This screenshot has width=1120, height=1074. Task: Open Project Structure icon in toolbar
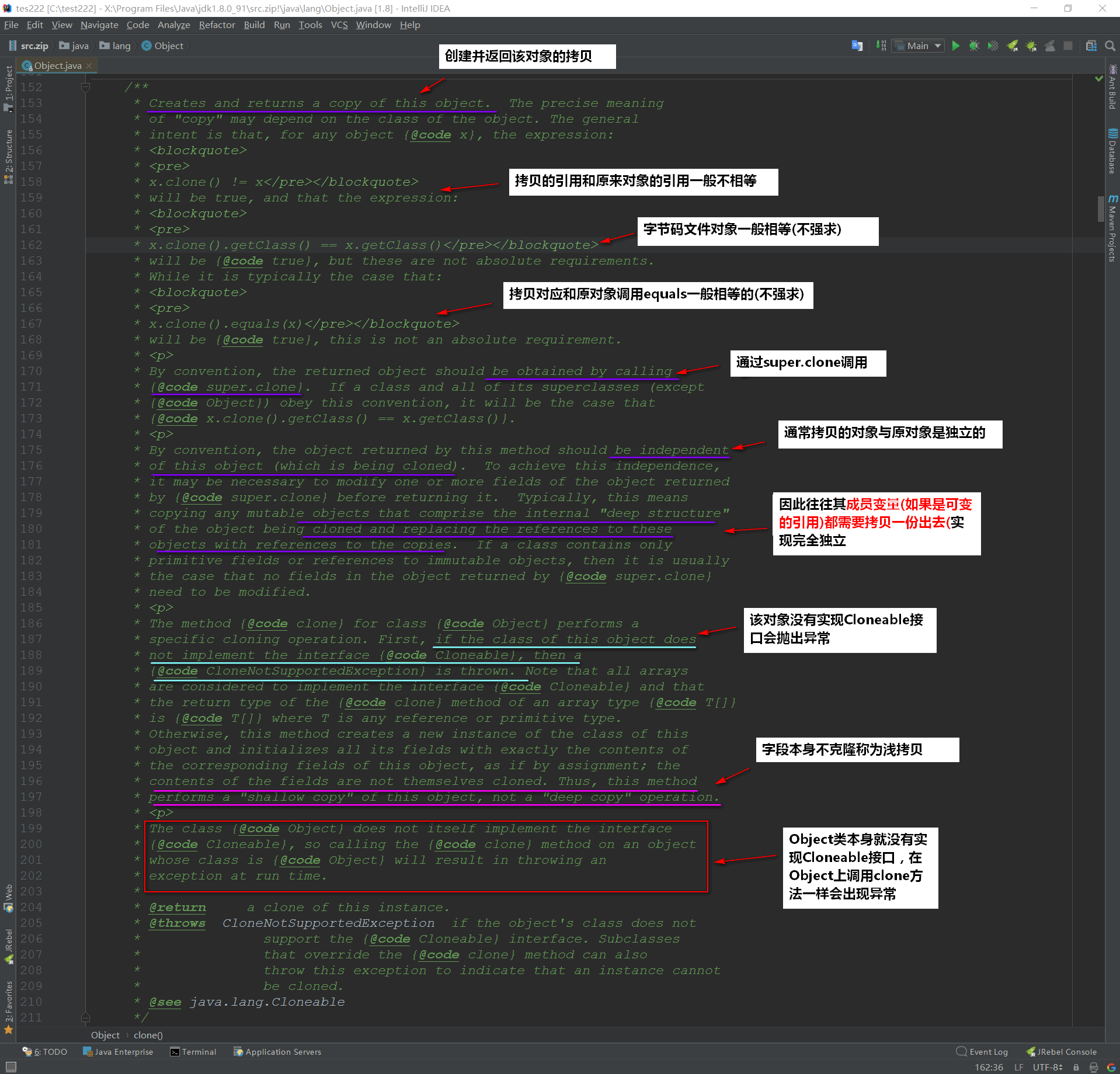[1091, 46]
